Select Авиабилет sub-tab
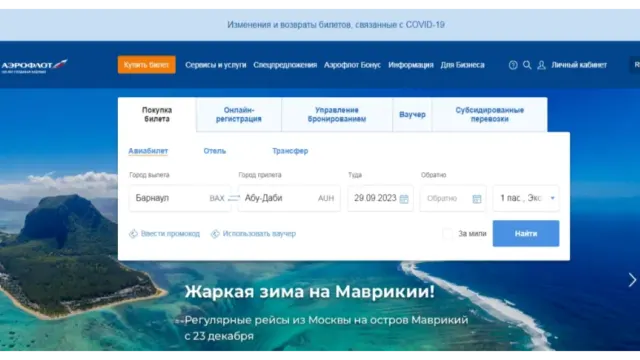 [148, 151]
